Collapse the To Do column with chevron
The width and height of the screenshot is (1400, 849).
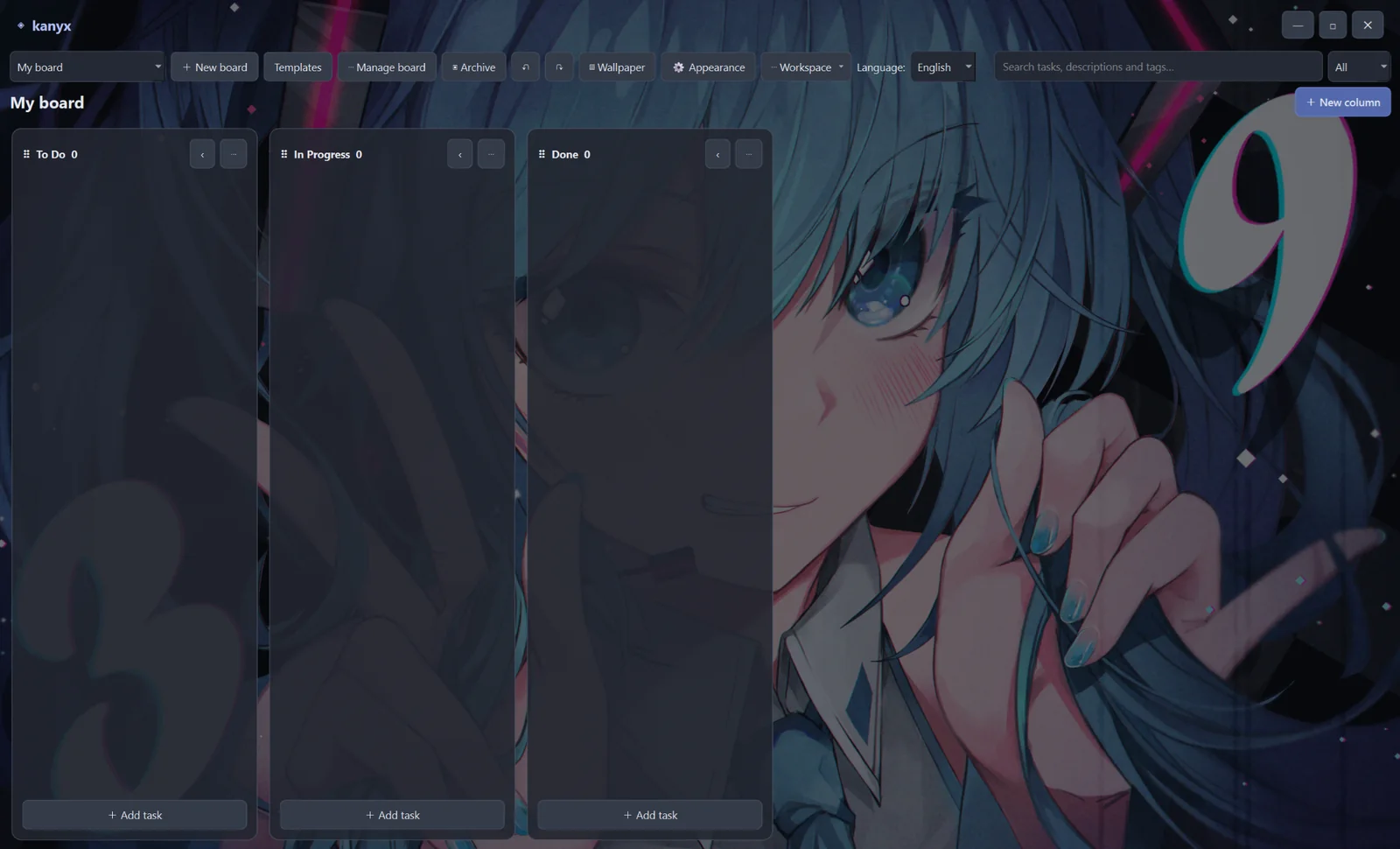coord(202,154)
